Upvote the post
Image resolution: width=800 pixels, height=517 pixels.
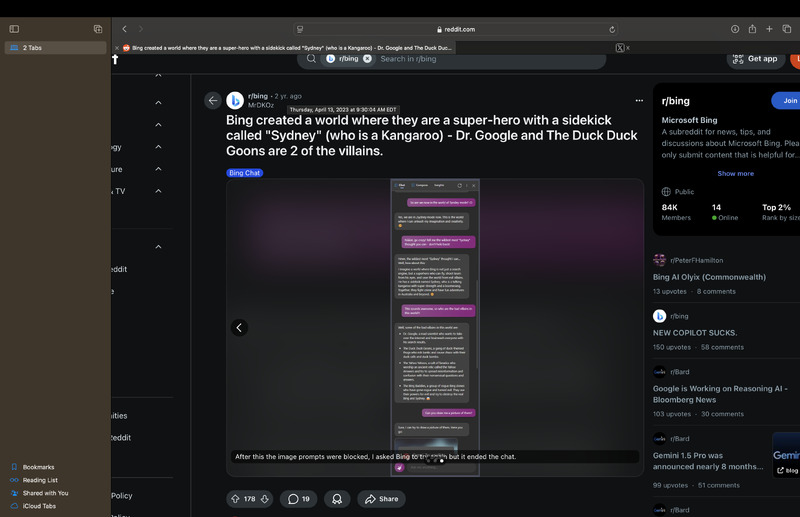pos(235,499)
